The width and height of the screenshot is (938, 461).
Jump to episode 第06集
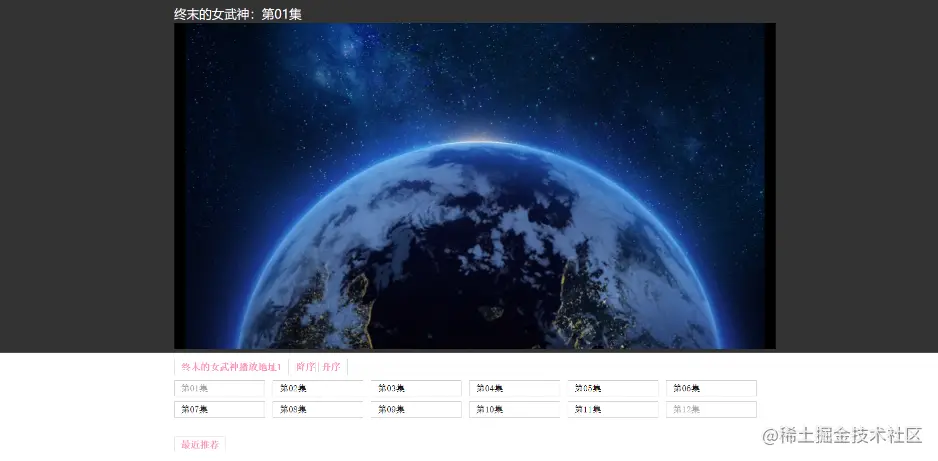[x=711, y=388]
